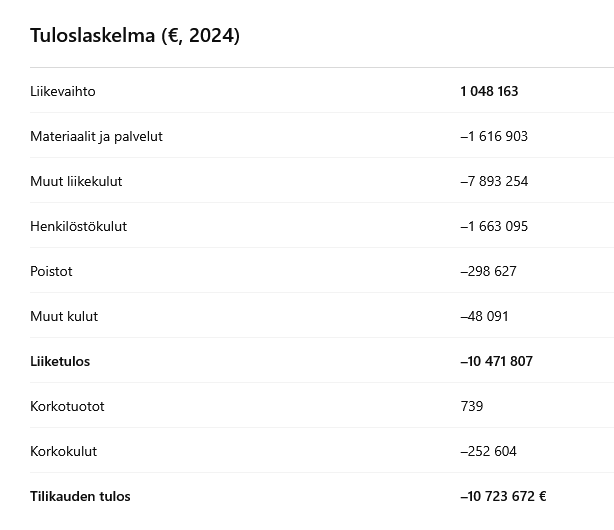
Task: Select the Korkotuotot row label
Action: tap(67, 406)
